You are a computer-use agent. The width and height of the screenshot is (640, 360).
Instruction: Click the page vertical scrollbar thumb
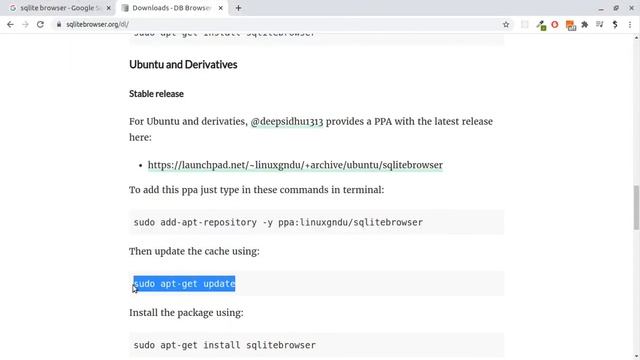(x=636, y=207)
